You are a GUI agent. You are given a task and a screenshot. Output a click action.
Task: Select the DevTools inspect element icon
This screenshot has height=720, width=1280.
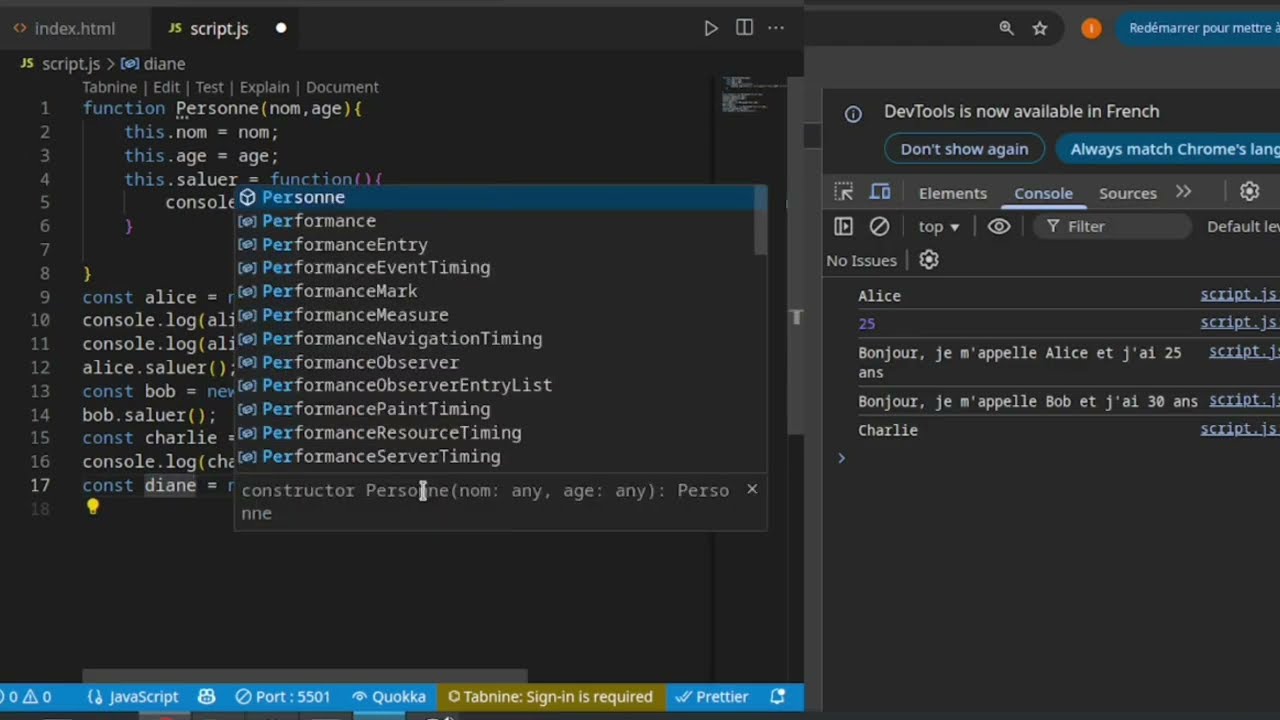[844, 192]
